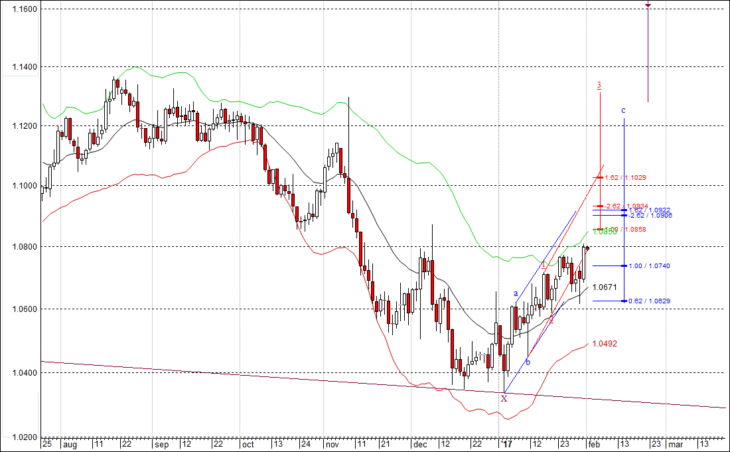Select the 1.0400 price axis label
Viewport: 730px width, 452px height.
(x=25, y=373)
